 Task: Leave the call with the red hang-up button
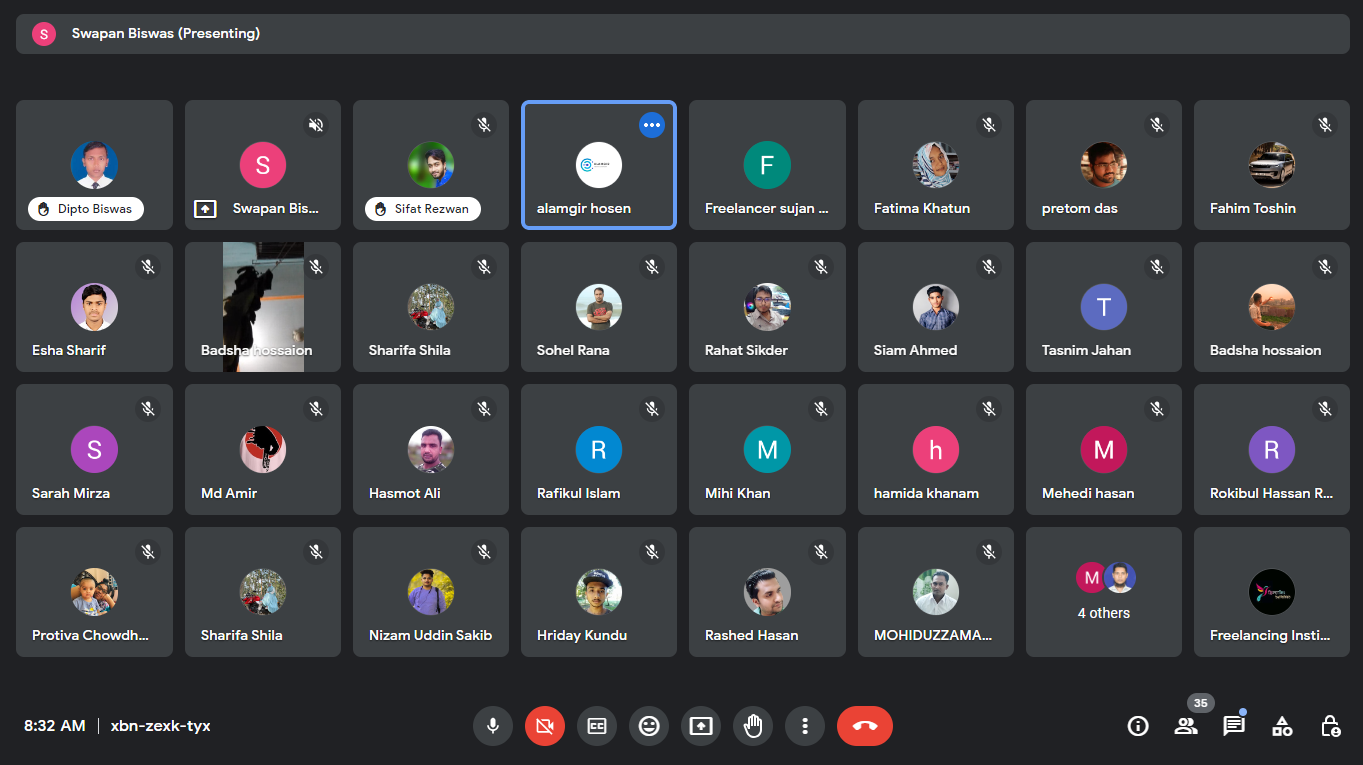(865, 726)
